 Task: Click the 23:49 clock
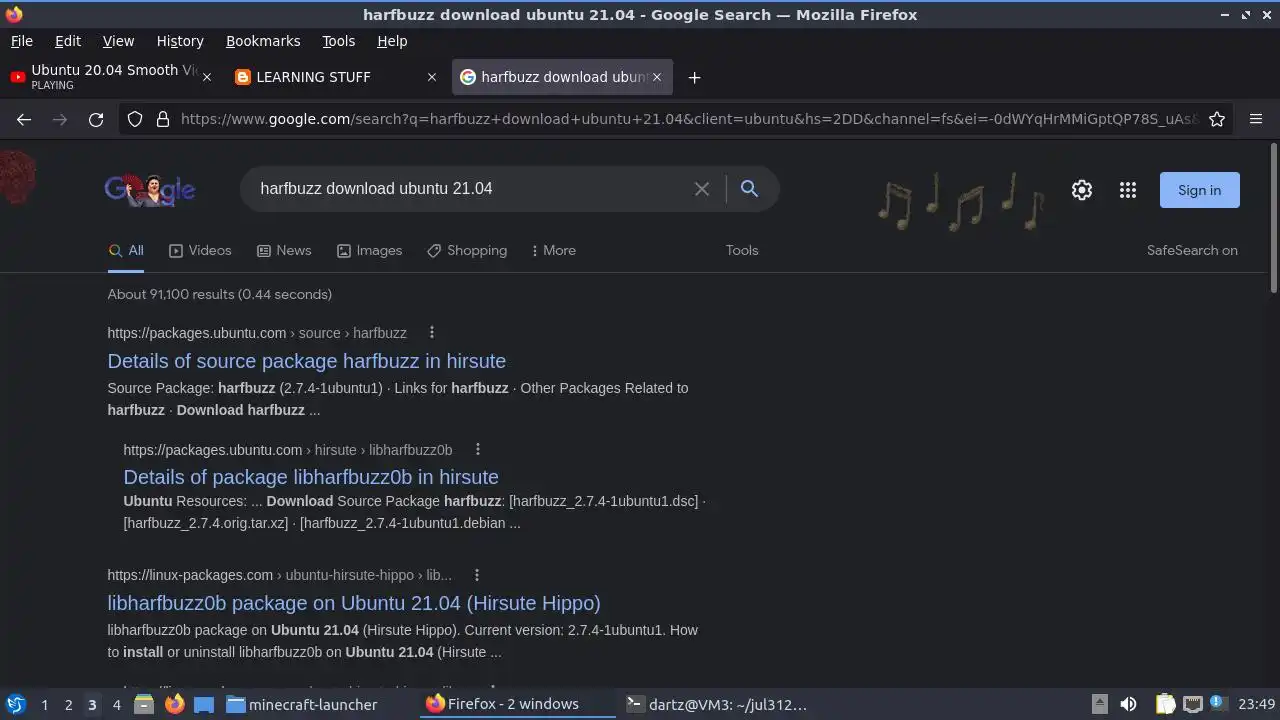pyautogui.click(x=1257, y=705)
